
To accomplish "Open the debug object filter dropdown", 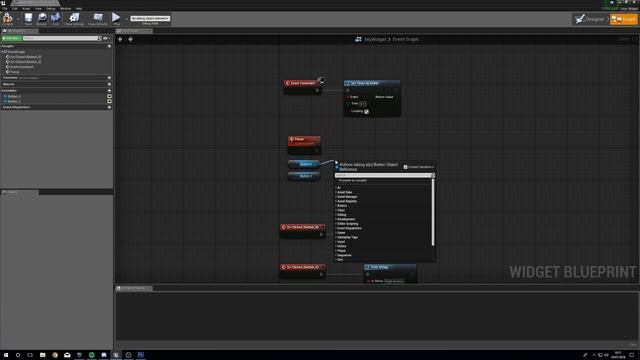I will [x=150, y=18].
